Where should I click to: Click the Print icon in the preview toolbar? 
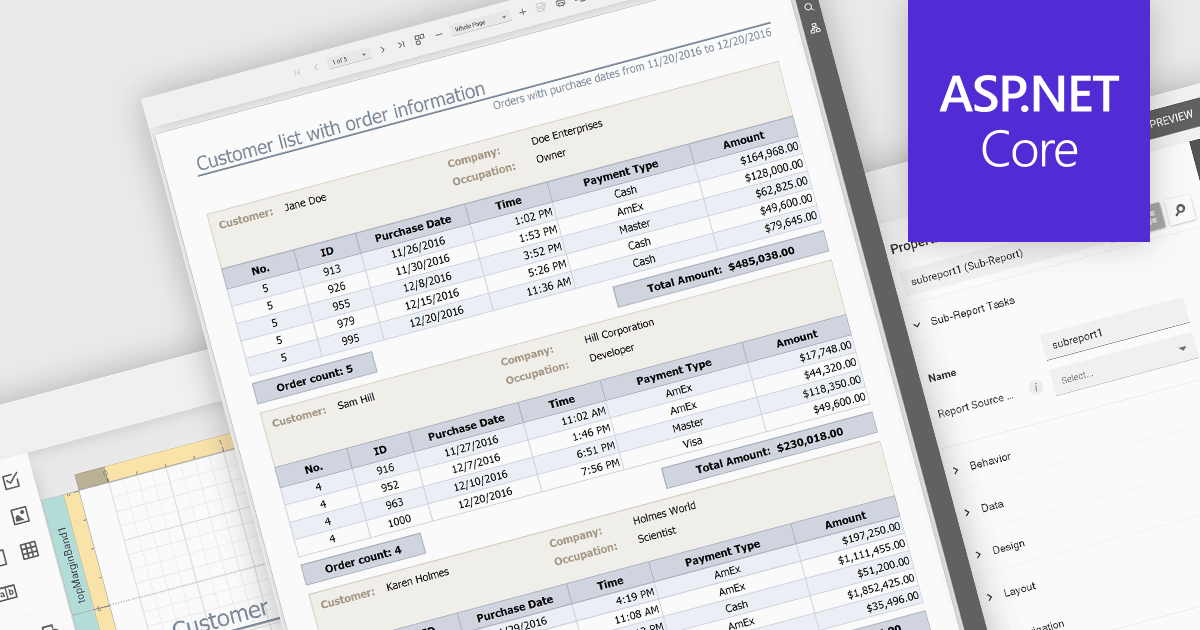pyautogui.click(x=560, y=4)
